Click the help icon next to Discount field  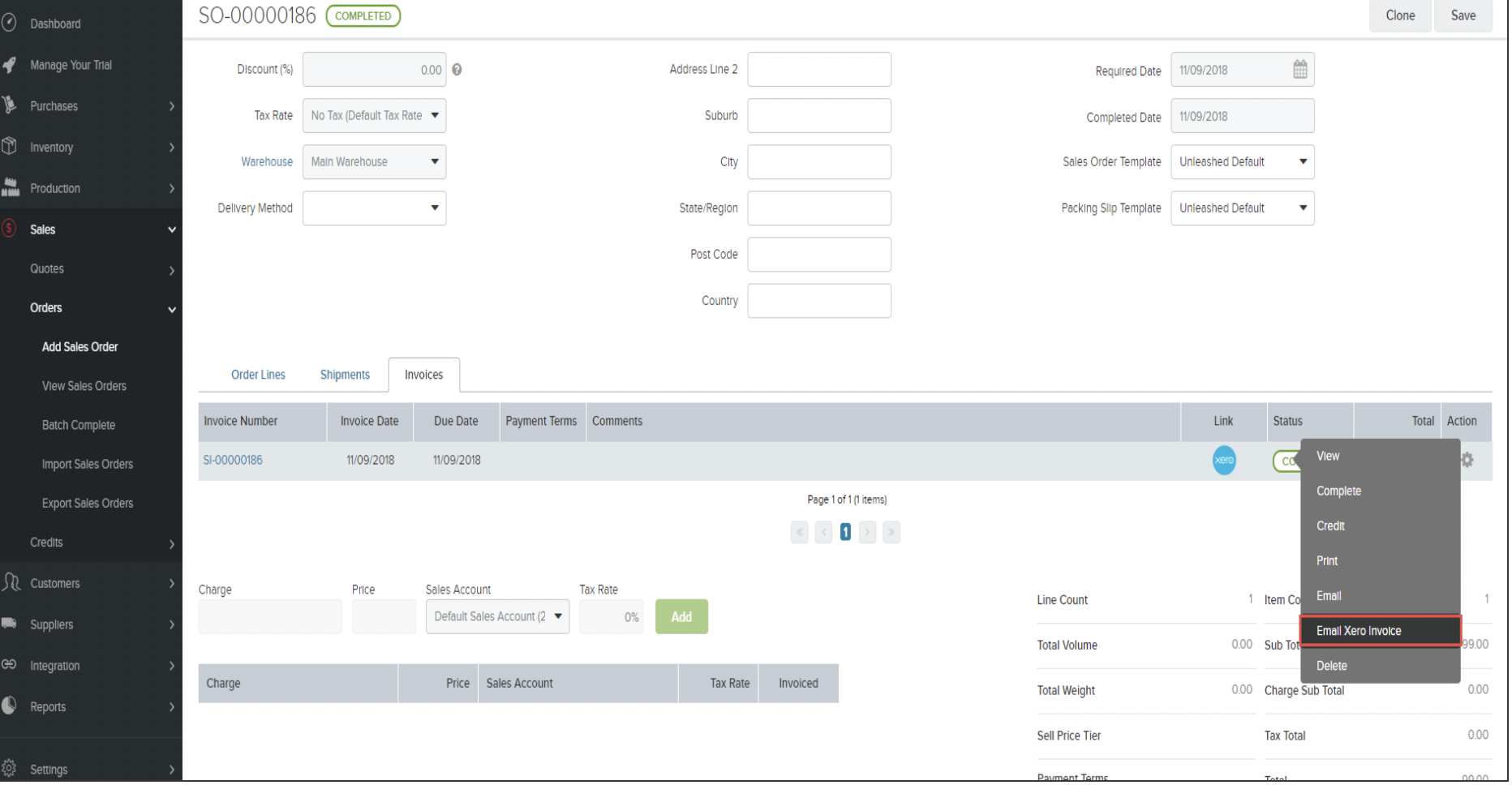coord(457,70)
